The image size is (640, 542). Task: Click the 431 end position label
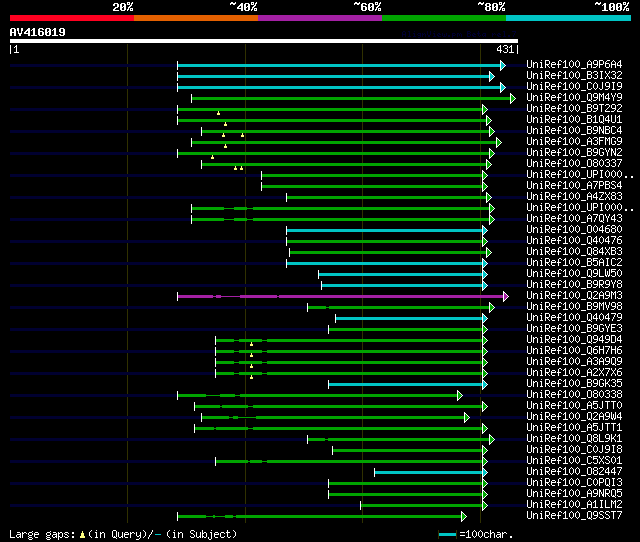(x=505, y=49)
